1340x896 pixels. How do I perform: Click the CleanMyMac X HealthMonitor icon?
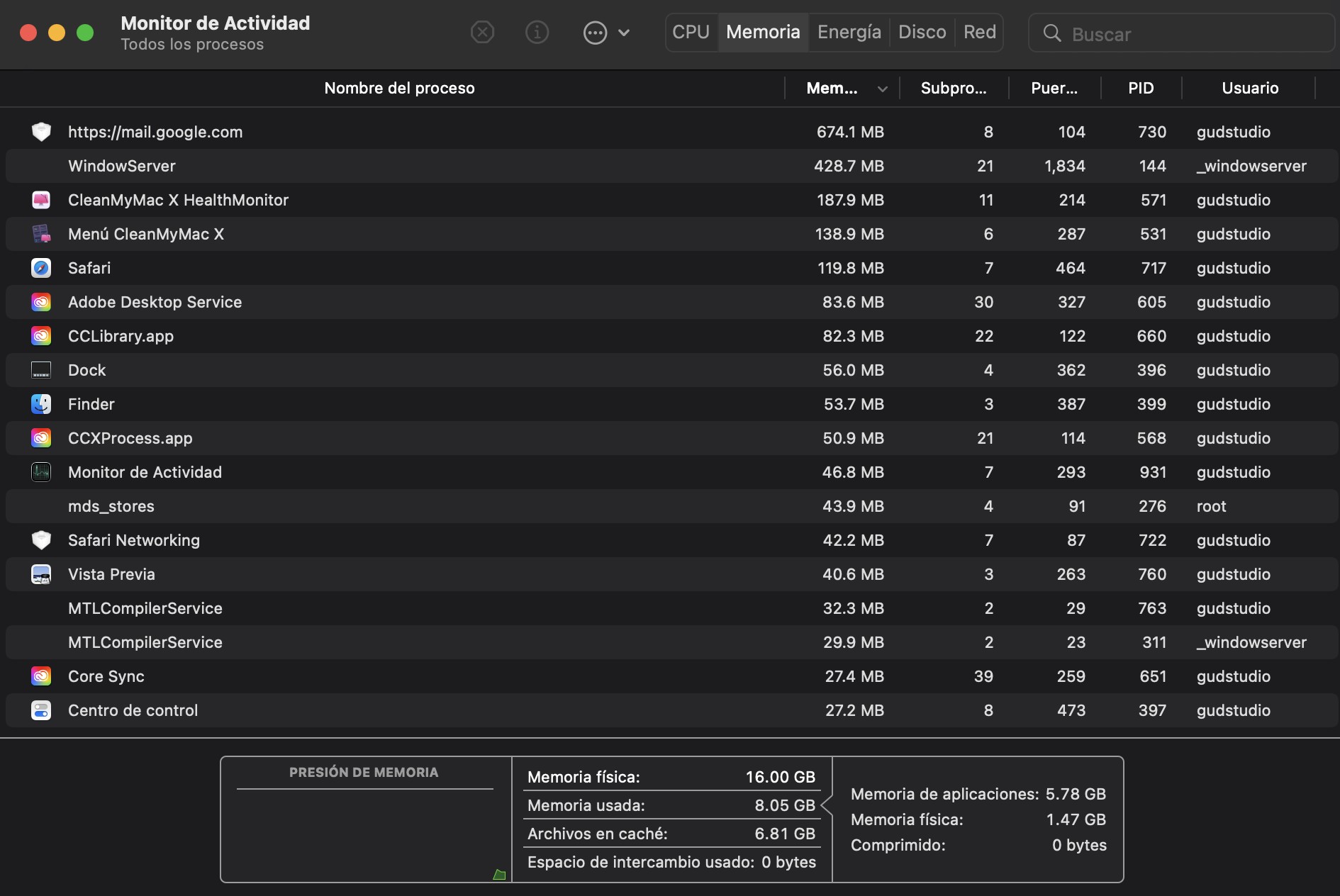(41, 200)
